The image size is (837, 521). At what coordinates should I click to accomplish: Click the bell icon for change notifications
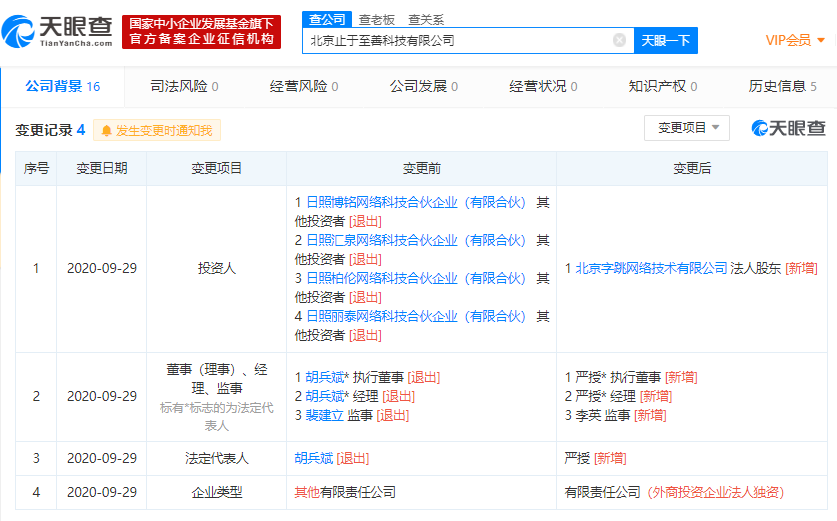pos(106,130)
